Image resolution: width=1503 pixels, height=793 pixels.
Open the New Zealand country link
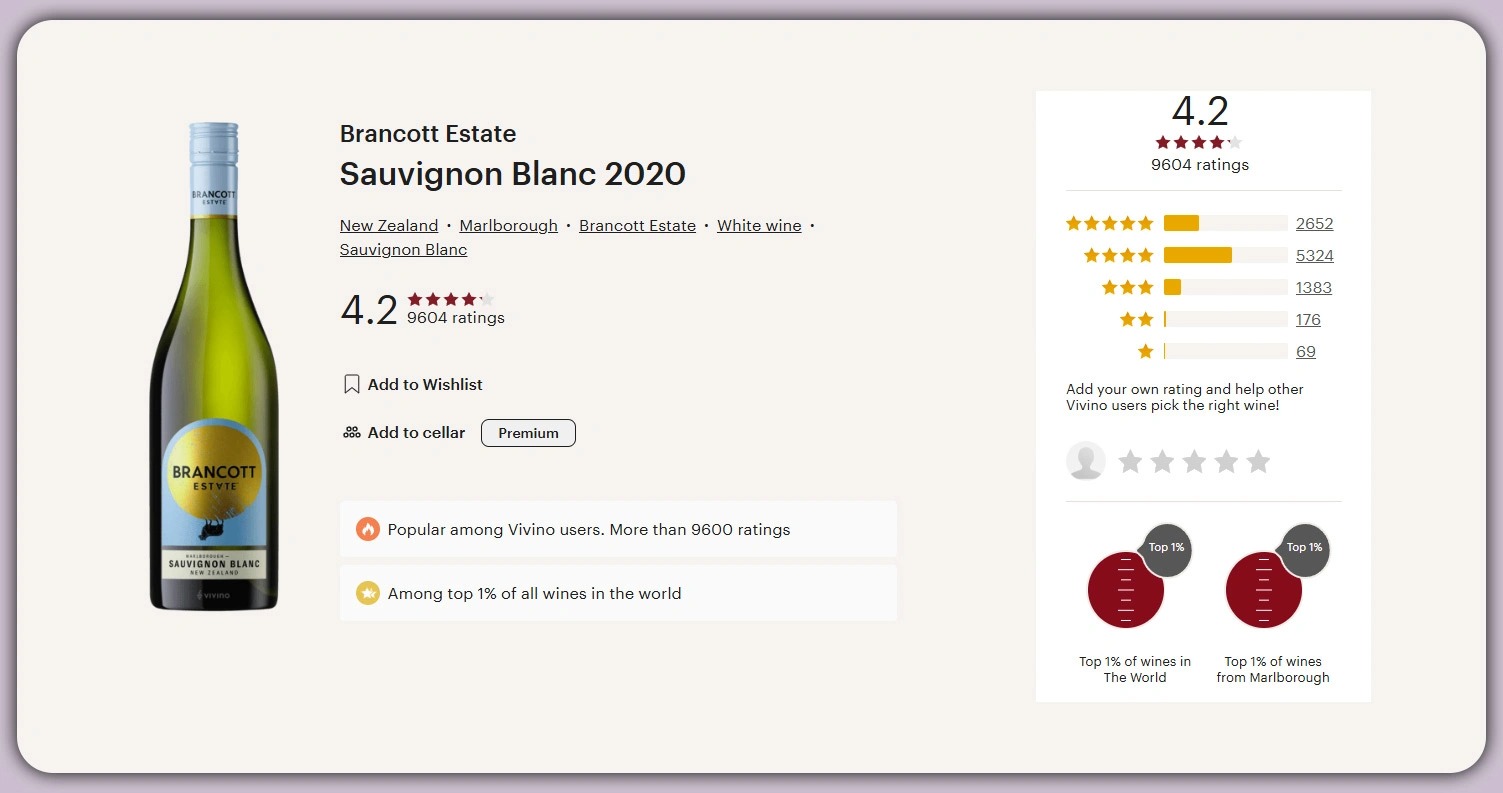click(x=389, y=226)
